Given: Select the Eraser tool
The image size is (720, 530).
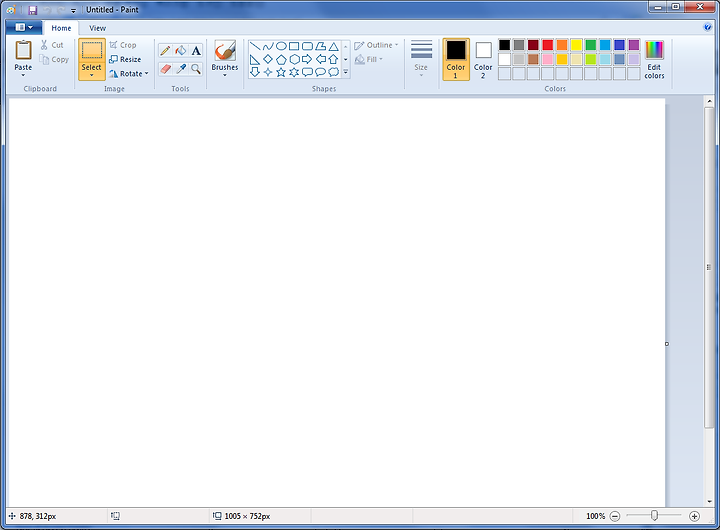Looking at the screenshot, I should (x=165, y=69).
